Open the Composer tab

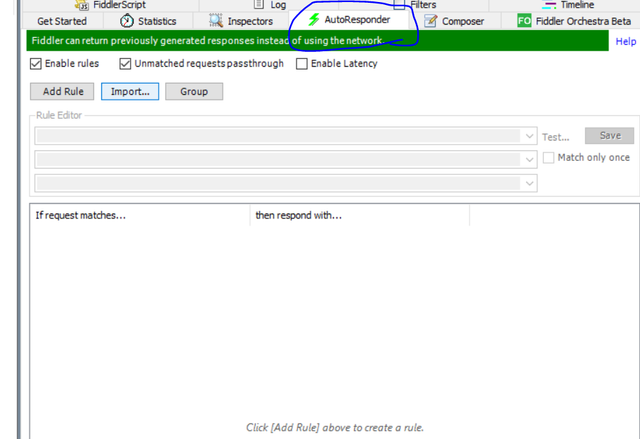(455, 21)
